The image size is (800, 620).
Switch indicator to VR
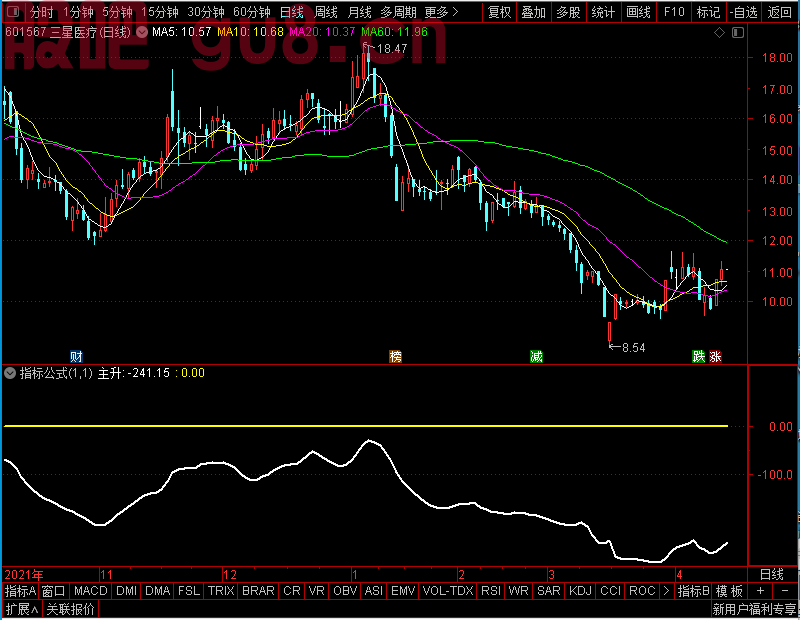tap(317, 591)
